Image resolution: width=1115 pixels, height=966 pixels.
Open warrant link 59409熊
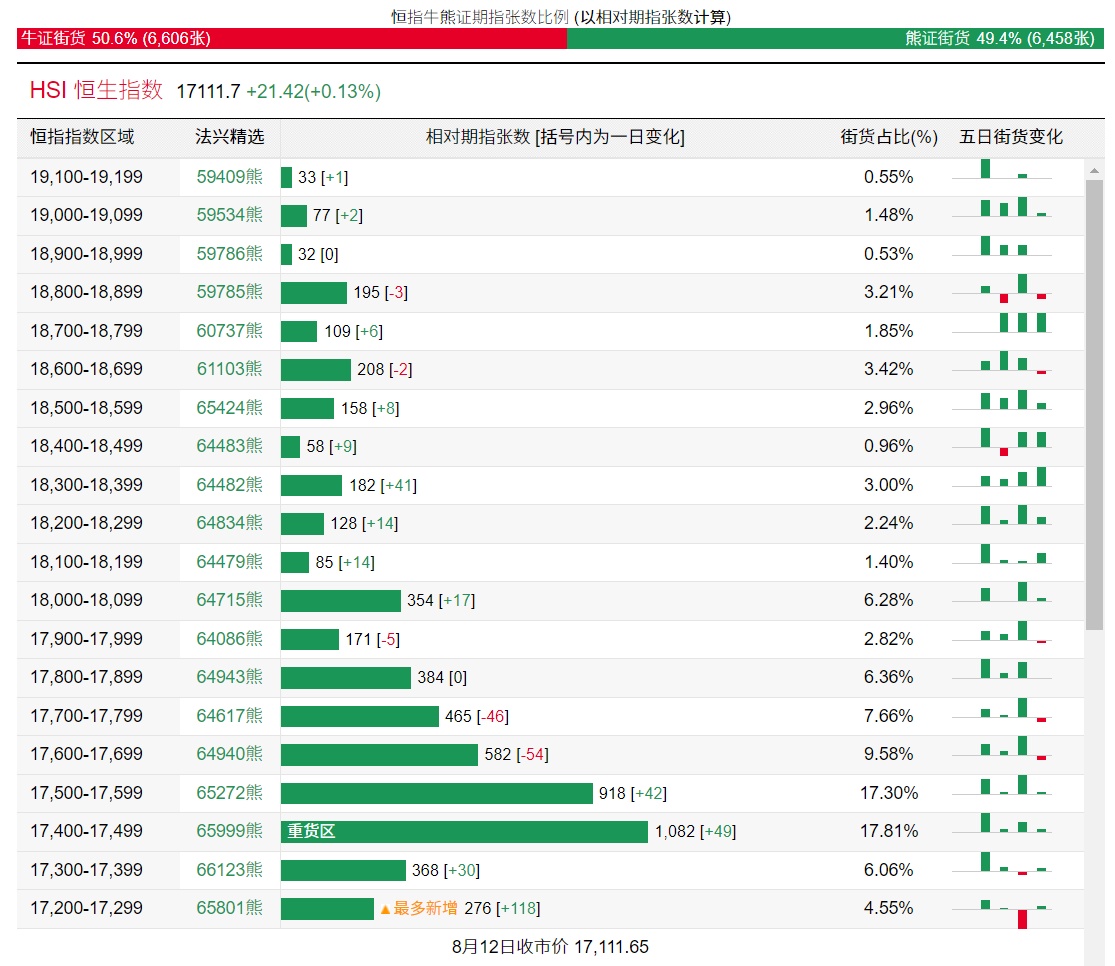(x=229, y=177)
